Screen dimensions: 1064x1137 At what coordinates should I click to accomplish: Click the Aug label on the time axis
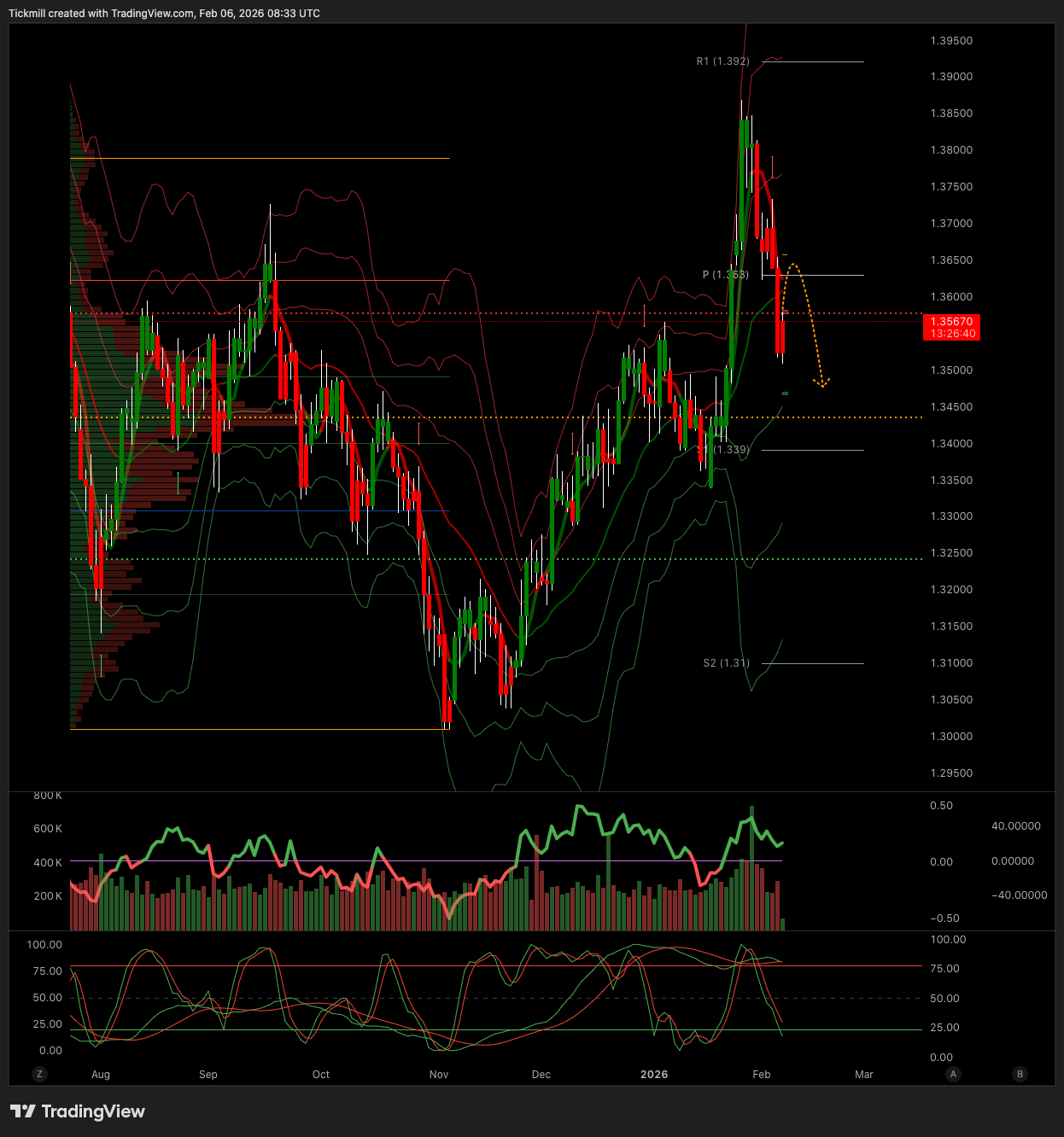click(101, 1075)
